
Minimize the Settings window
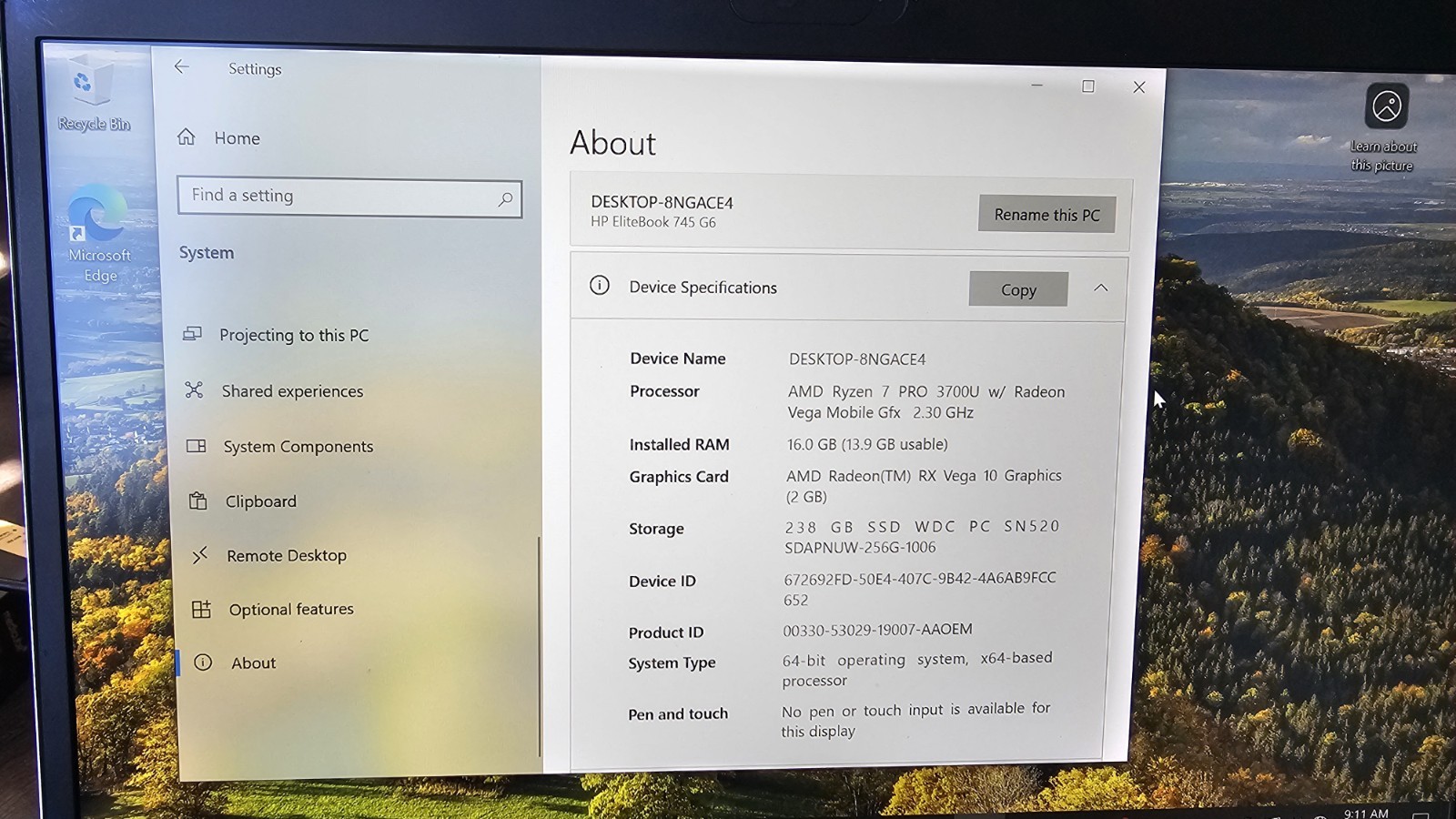point(1036,86)
